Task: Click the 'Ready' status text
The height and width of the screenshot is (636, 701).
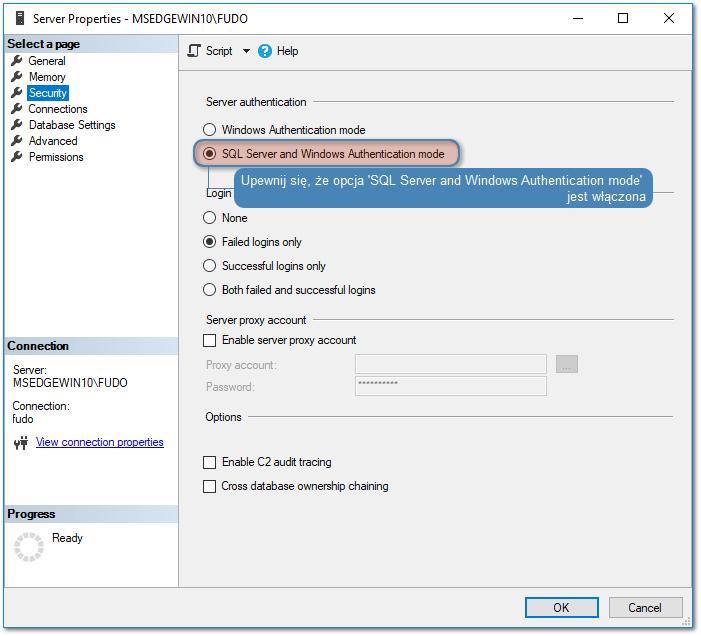Action: (68, 538)
